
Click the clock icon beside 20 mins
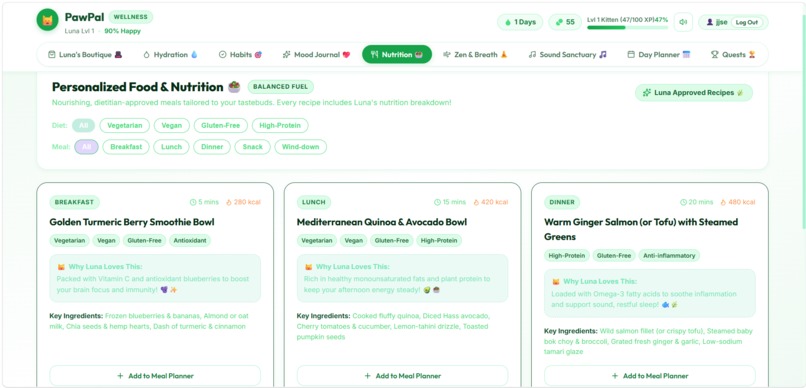tap(683, 202)
